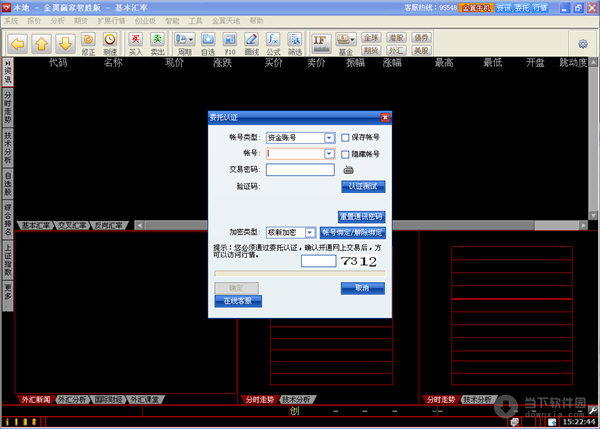Open the settings gear icon in toolbar
Screen dimensions: 600x429
point(583,44)
